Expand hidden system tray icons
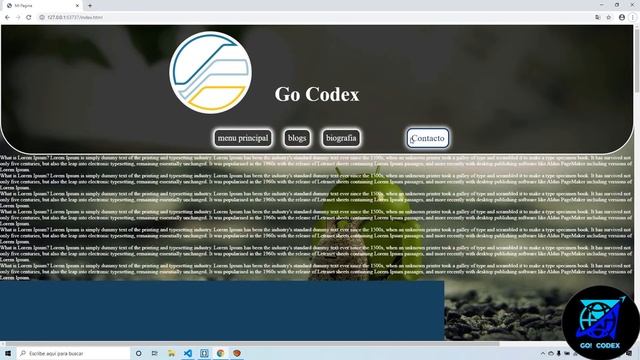The image size is (640, 360). coord(542,353)
